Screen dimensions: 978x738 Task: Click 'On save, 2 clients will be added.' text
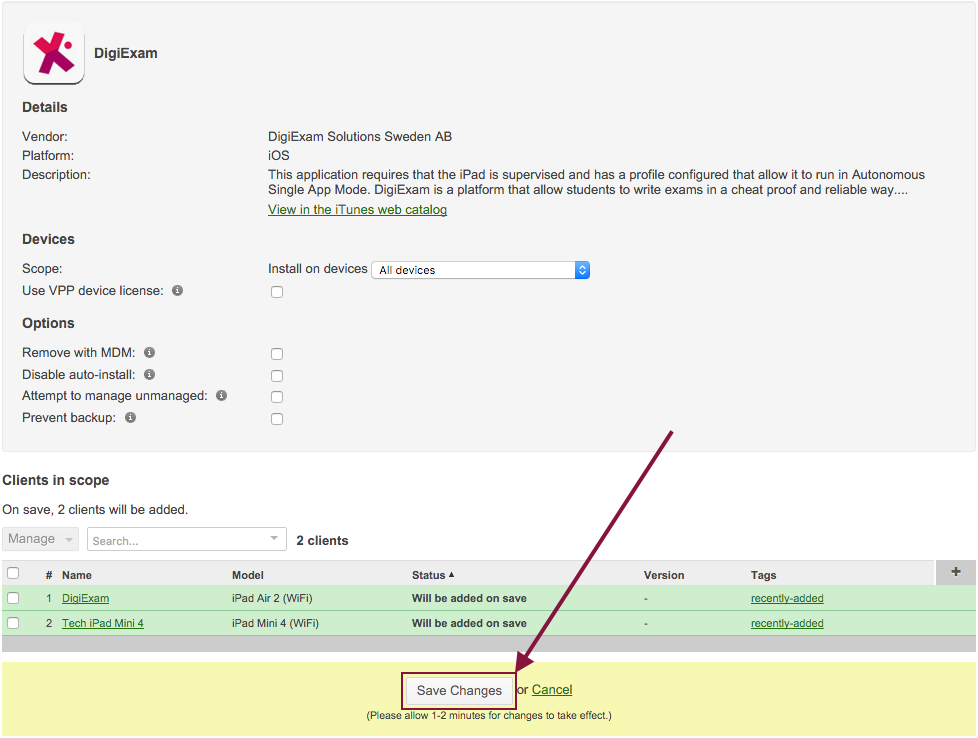pos(95,510)
